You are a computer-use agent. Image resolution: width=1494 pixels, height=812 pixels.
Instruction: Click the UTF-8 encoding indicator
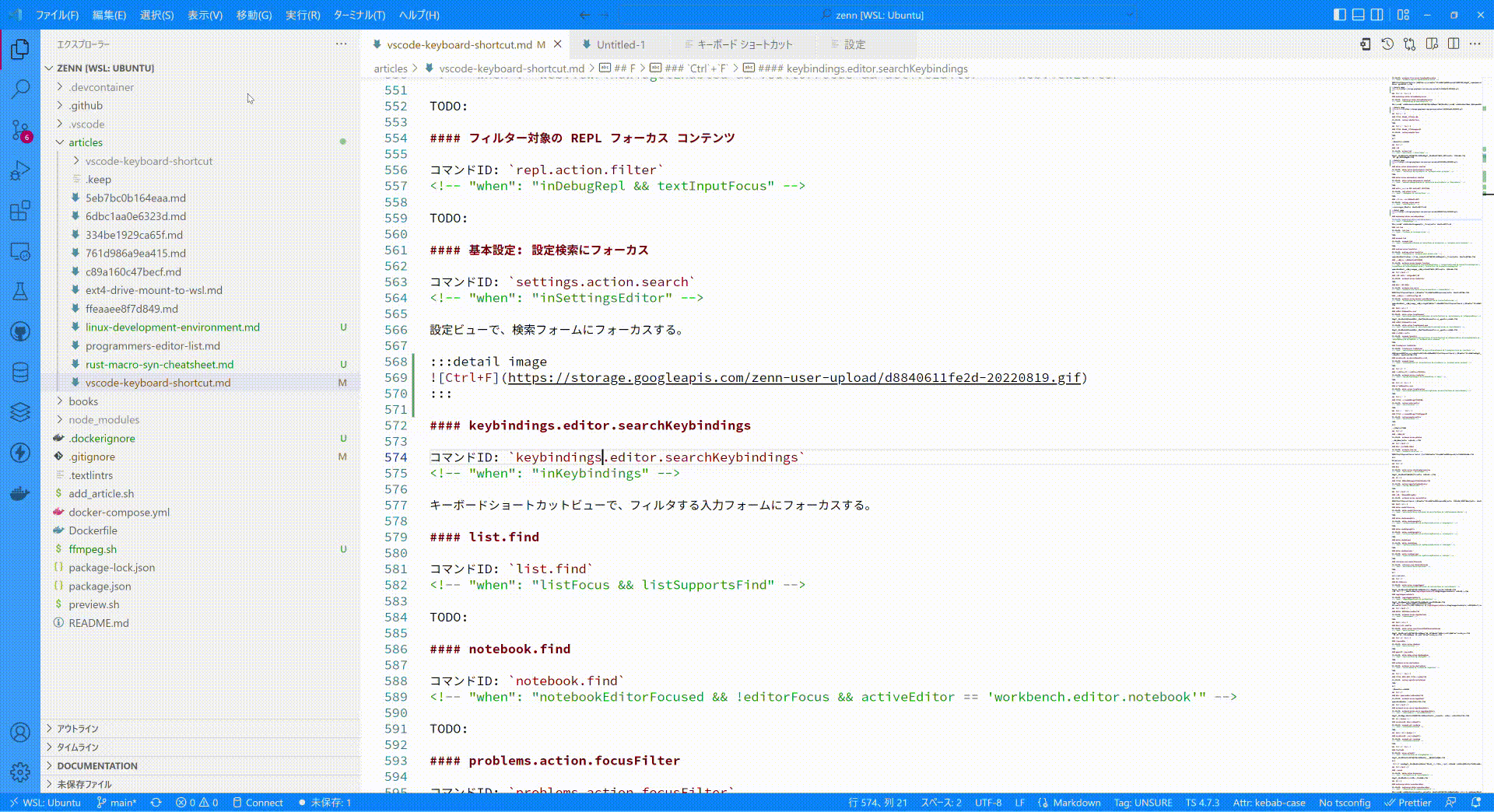point(987,803)
